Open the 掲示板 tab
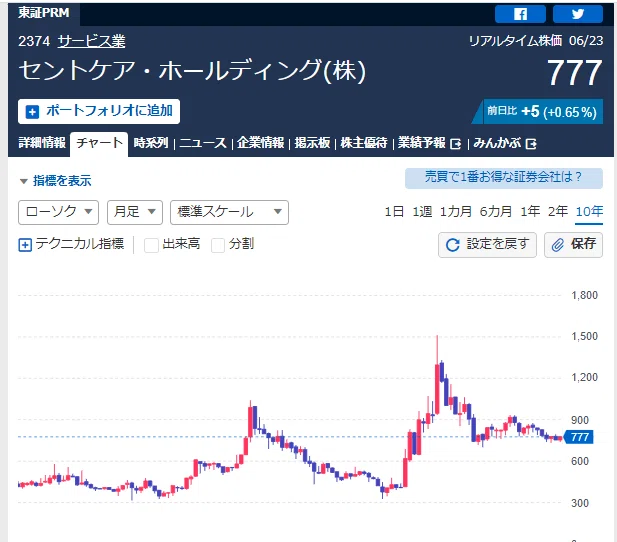 (x=312, y=143)
